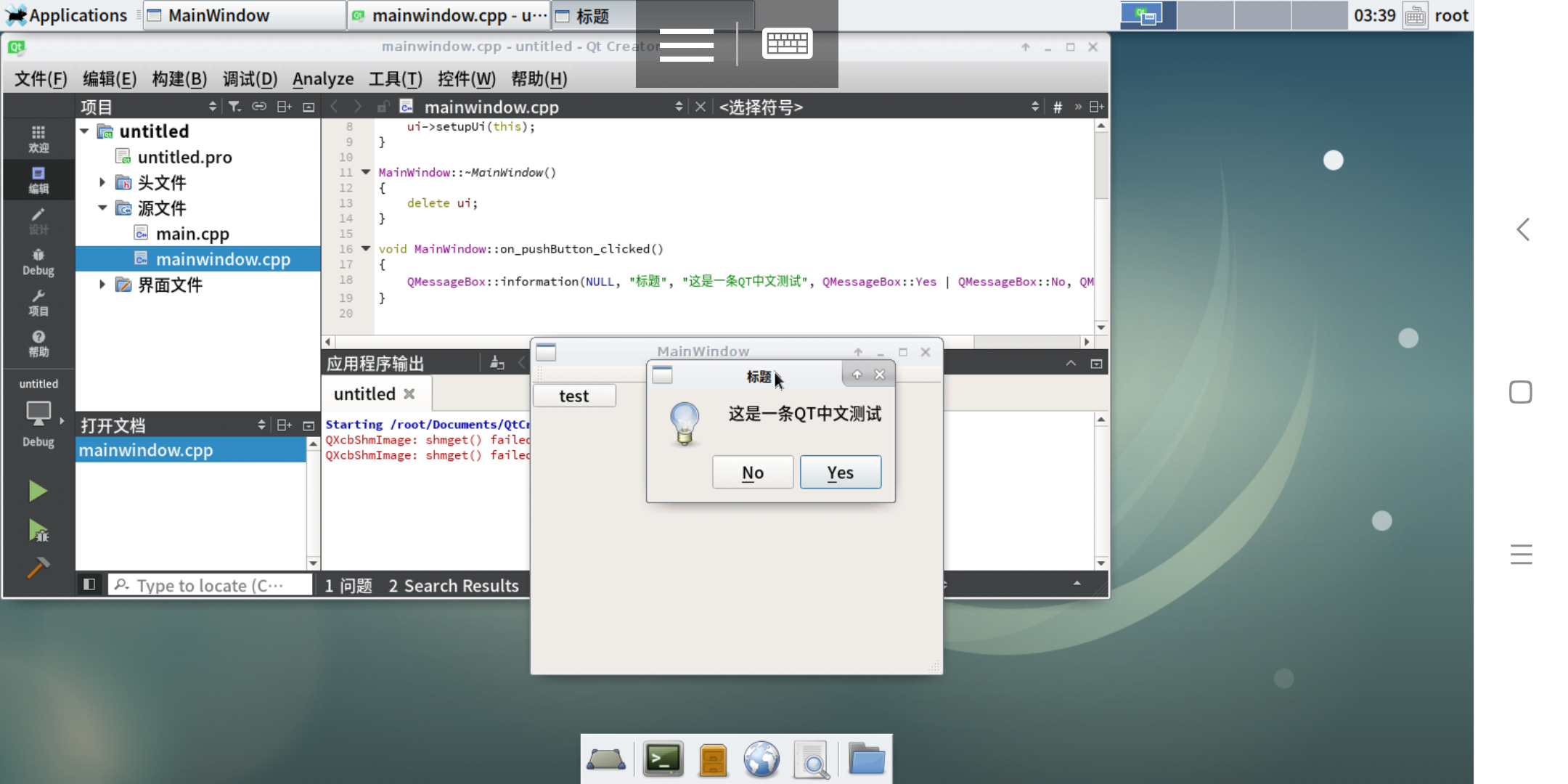Switch to Debug mode in sidebar
The width and height of the screenshot is (1568, 784).
click(38, 261)
